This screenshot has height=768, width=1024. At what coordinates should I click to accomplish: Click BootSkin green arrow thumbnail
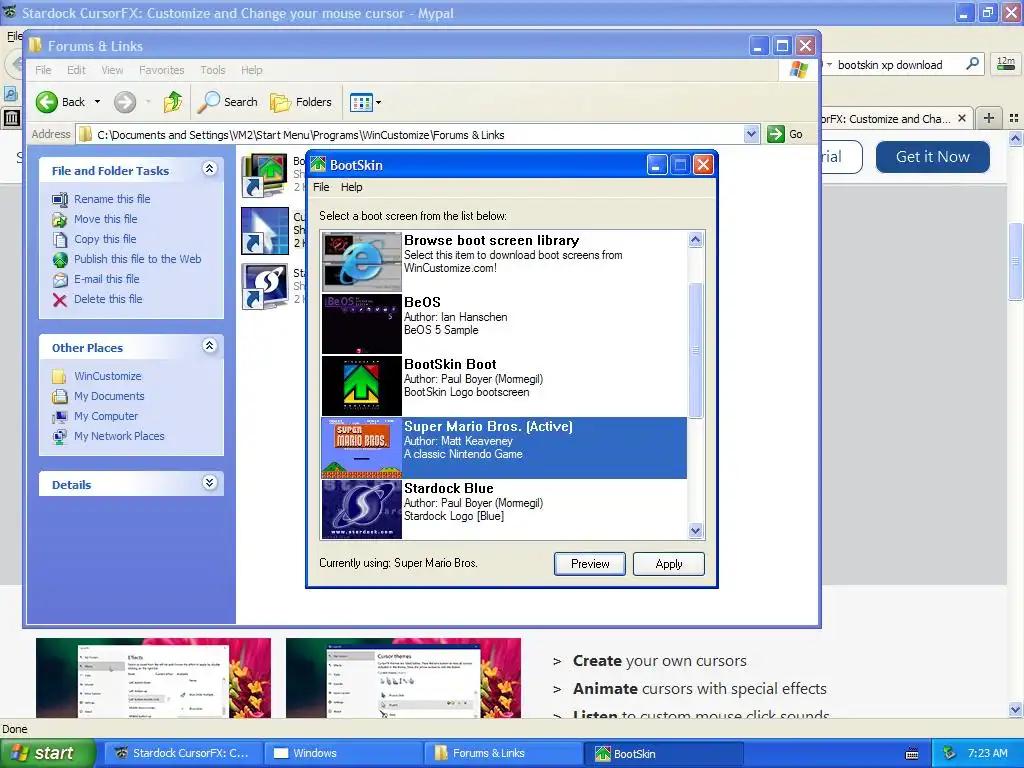tap(361, 386)
